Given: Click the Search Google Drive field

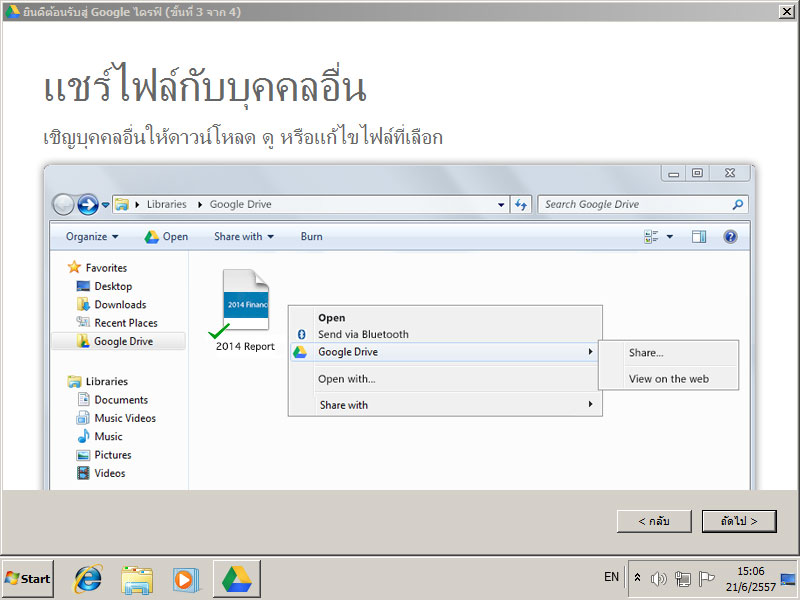Looking at the screenshot, I should click(x=643, y=205).
